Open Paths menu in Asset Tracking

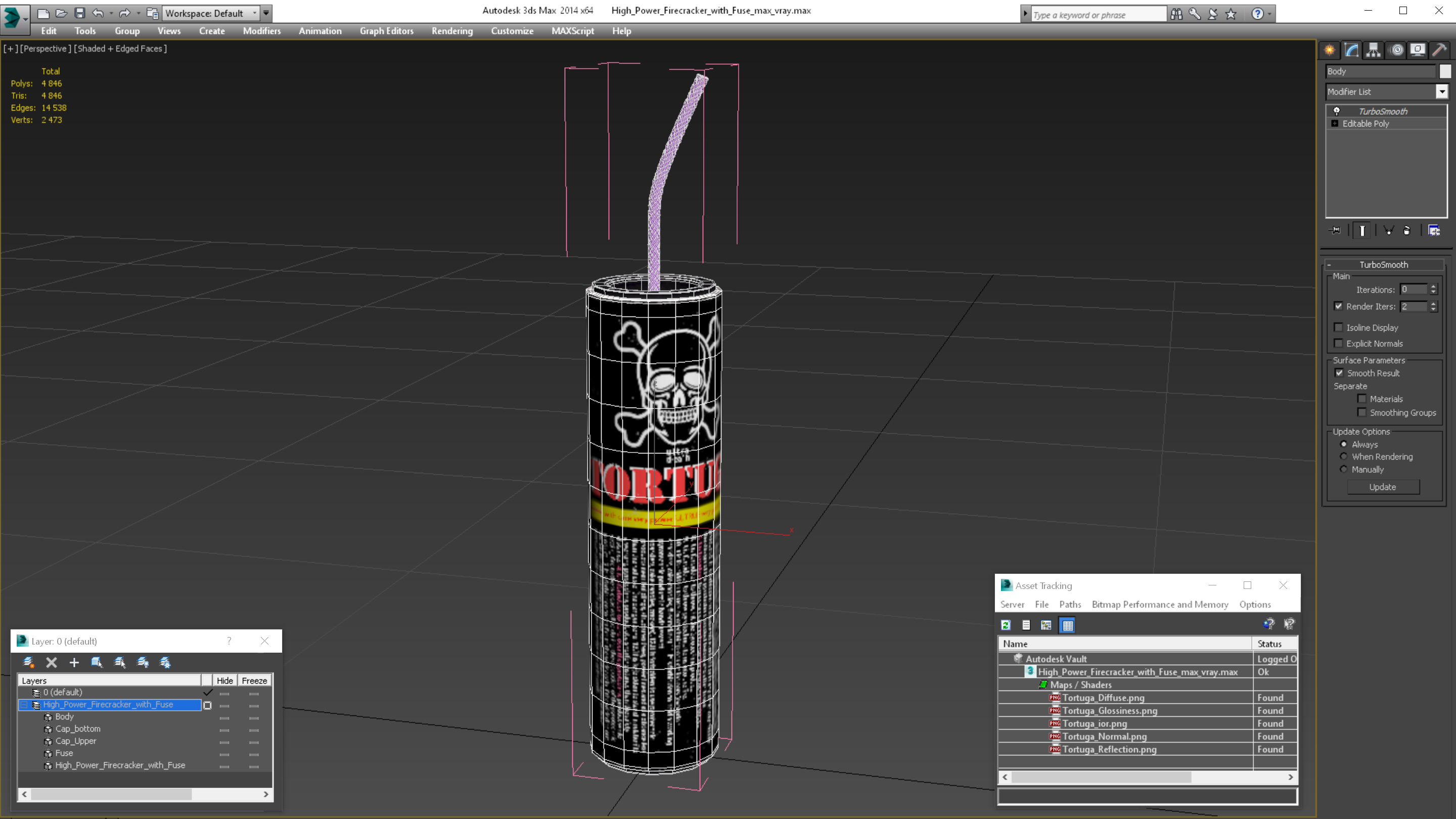1069,604
